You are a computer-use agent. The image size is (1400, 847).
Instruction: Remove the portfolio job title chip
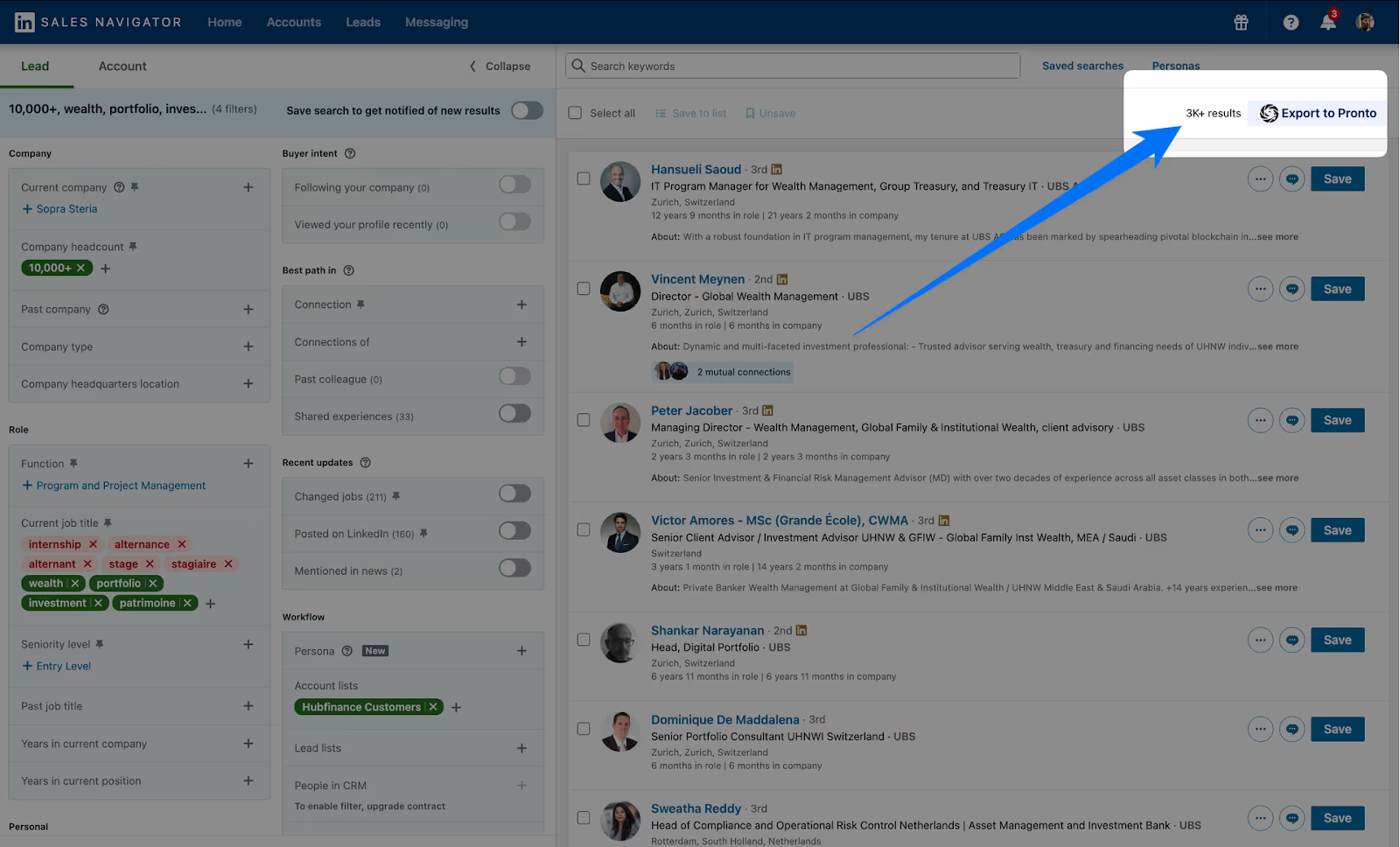pyautogui.click(x=153, y=584)
